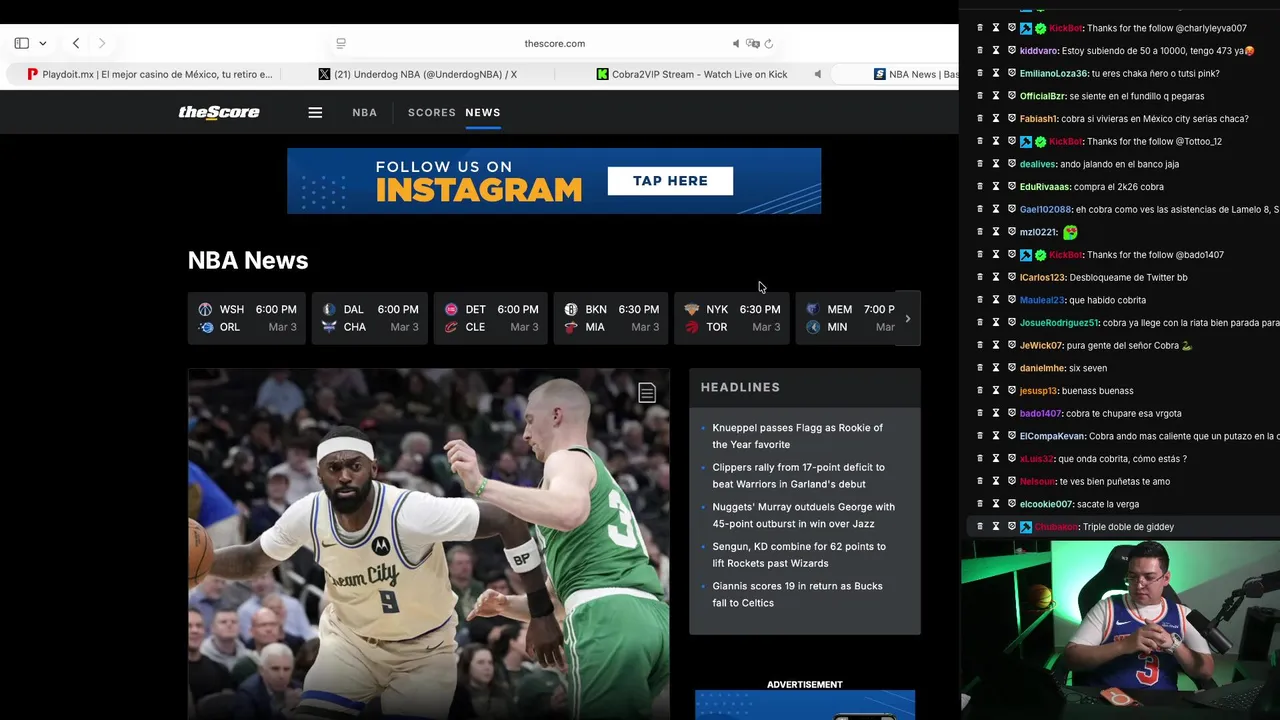Open the DAL vs CHA game card
Viewport: 1280px width, 720px height.
369,318
